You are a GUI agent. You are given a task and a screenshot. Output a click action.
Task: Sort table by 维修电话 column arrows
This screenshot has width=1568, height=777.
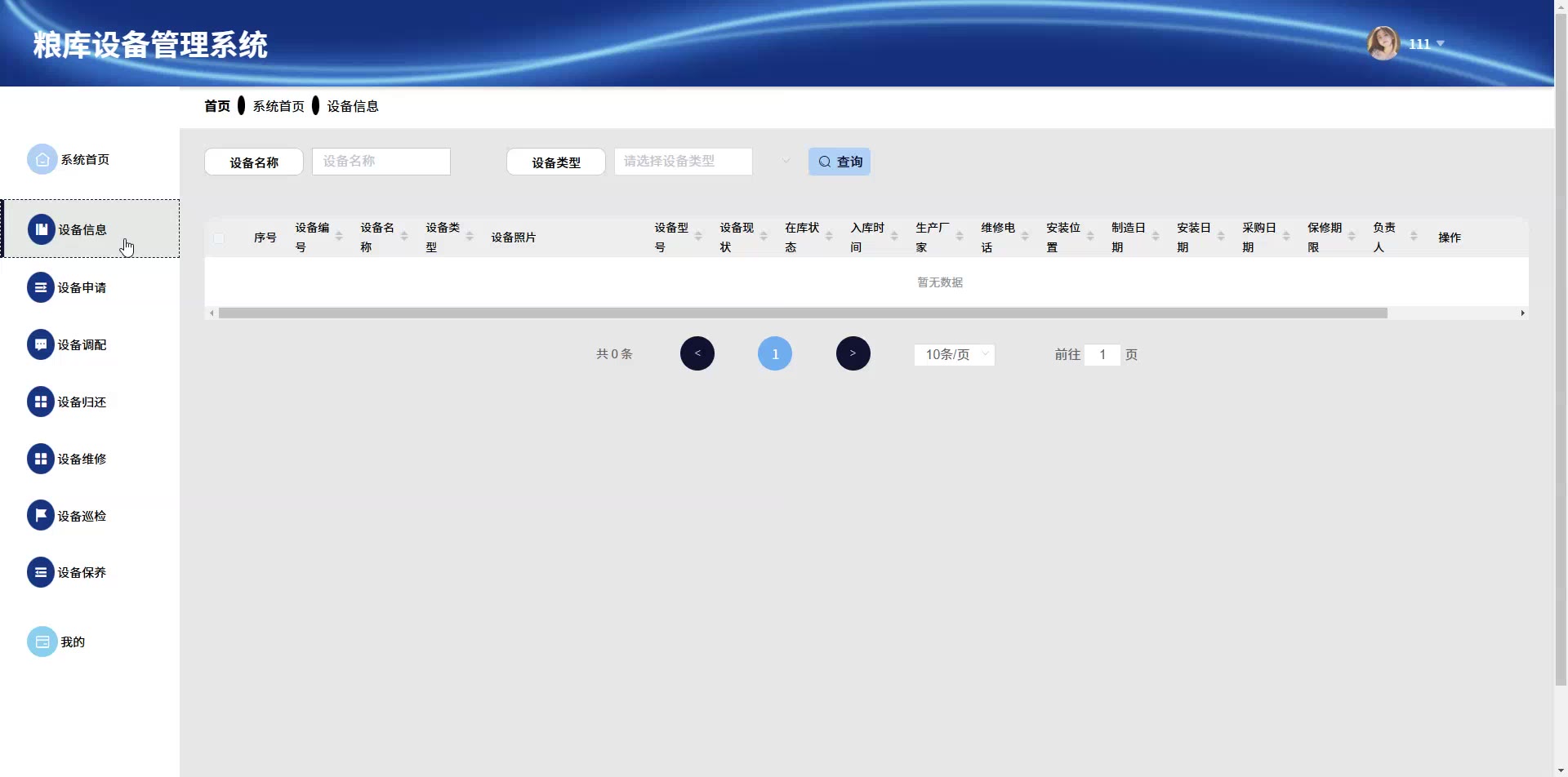(1025, 237)
